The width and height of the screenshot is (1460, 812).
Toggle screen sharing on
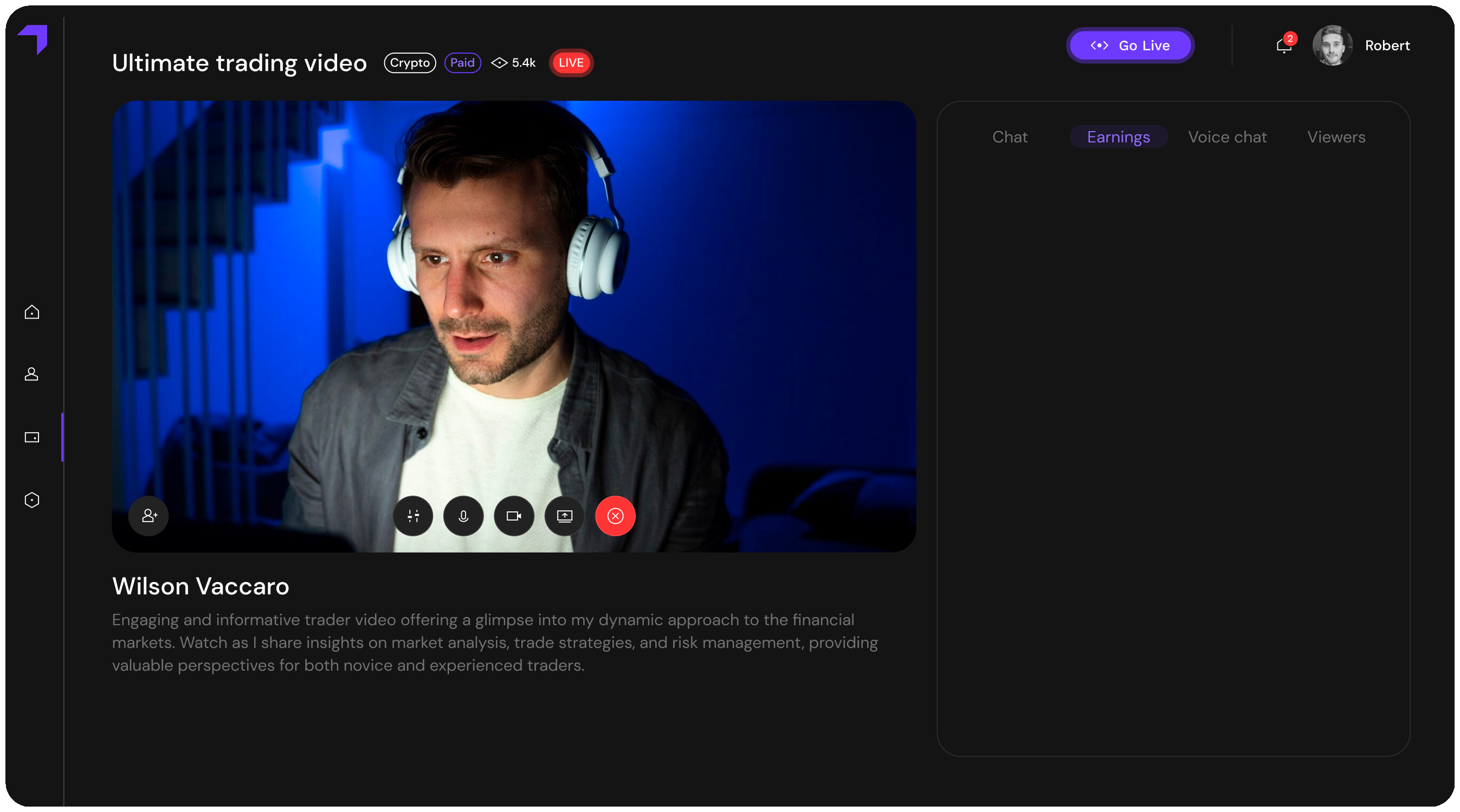[565, 516]
